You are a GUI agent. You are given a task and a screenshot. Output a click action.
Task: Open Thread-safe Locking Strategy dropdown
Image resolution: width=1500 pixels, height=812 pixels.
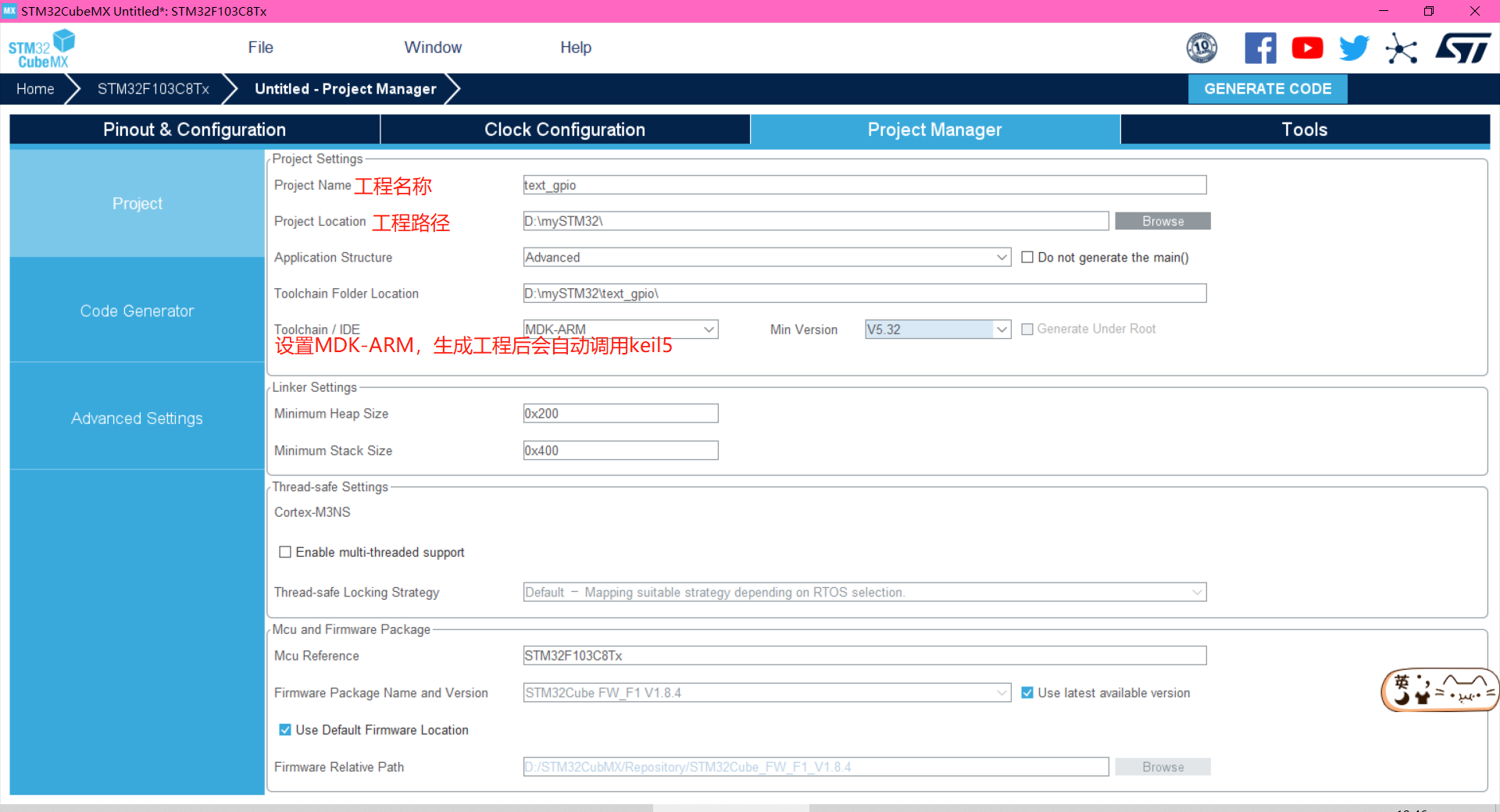865,592
